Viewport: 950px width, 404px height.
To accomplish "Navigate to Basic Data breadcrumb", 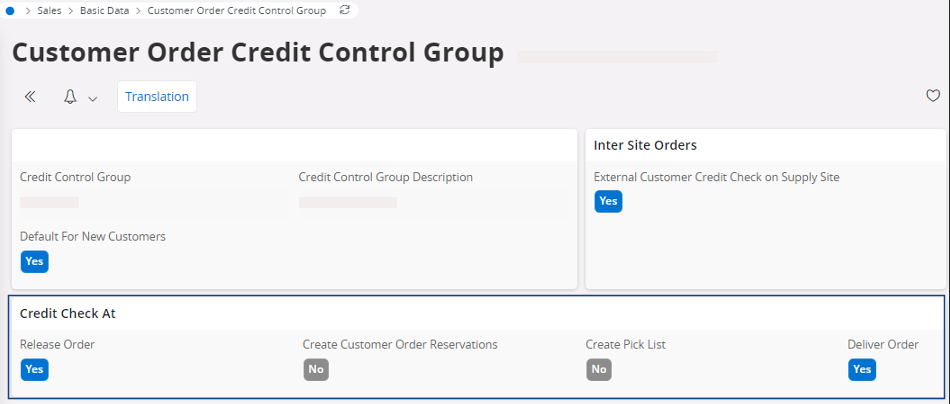I will tap(105, 11).
